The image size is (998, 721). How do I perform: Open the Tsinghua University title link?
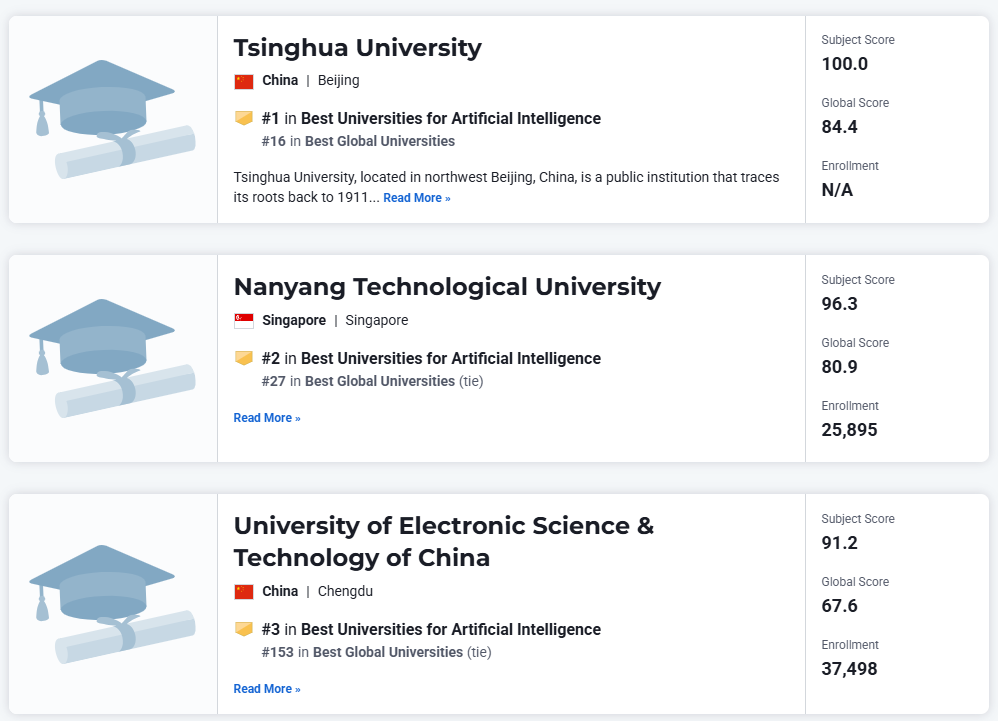coord(358,48)
